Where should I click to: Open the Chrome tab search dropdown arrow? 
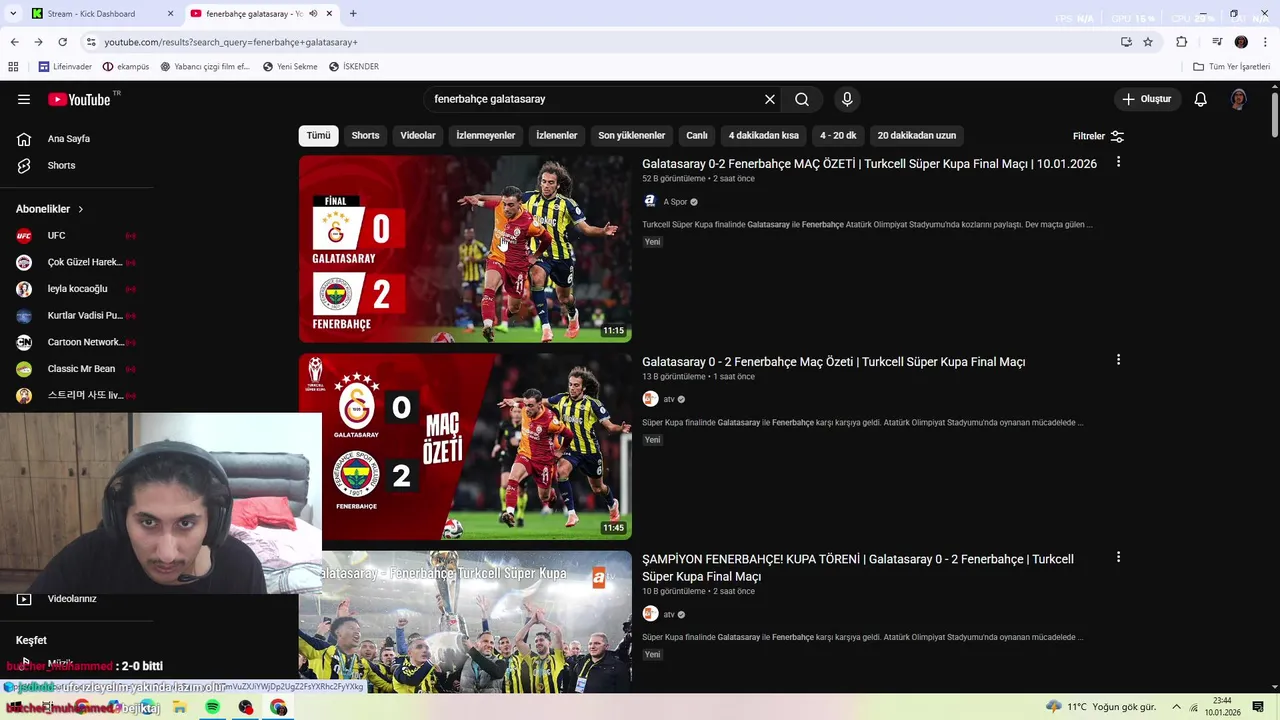click(13, 14)
